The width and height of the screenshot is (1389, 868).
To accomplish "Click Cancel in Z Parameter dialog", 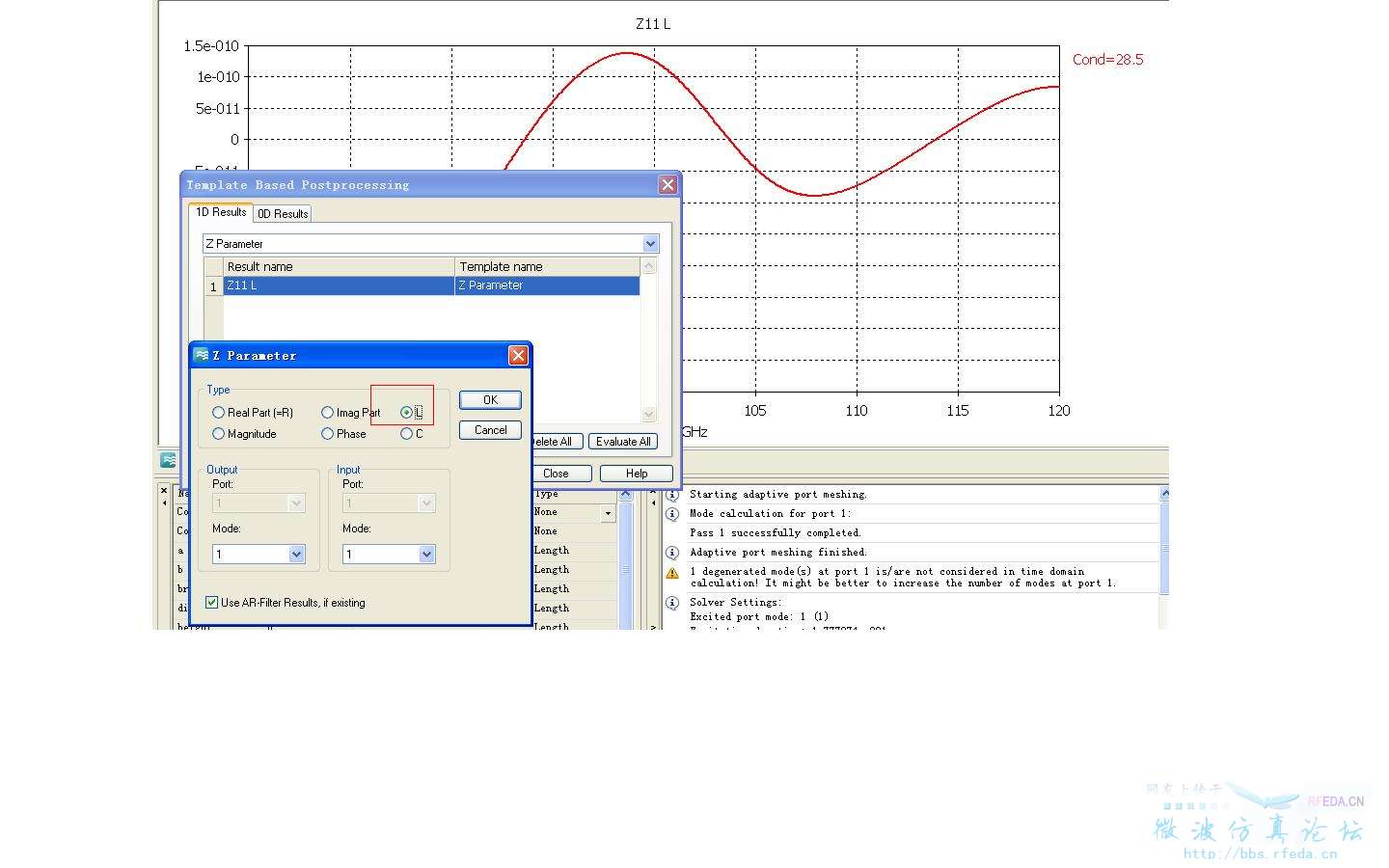I will [x=490, y=430].
